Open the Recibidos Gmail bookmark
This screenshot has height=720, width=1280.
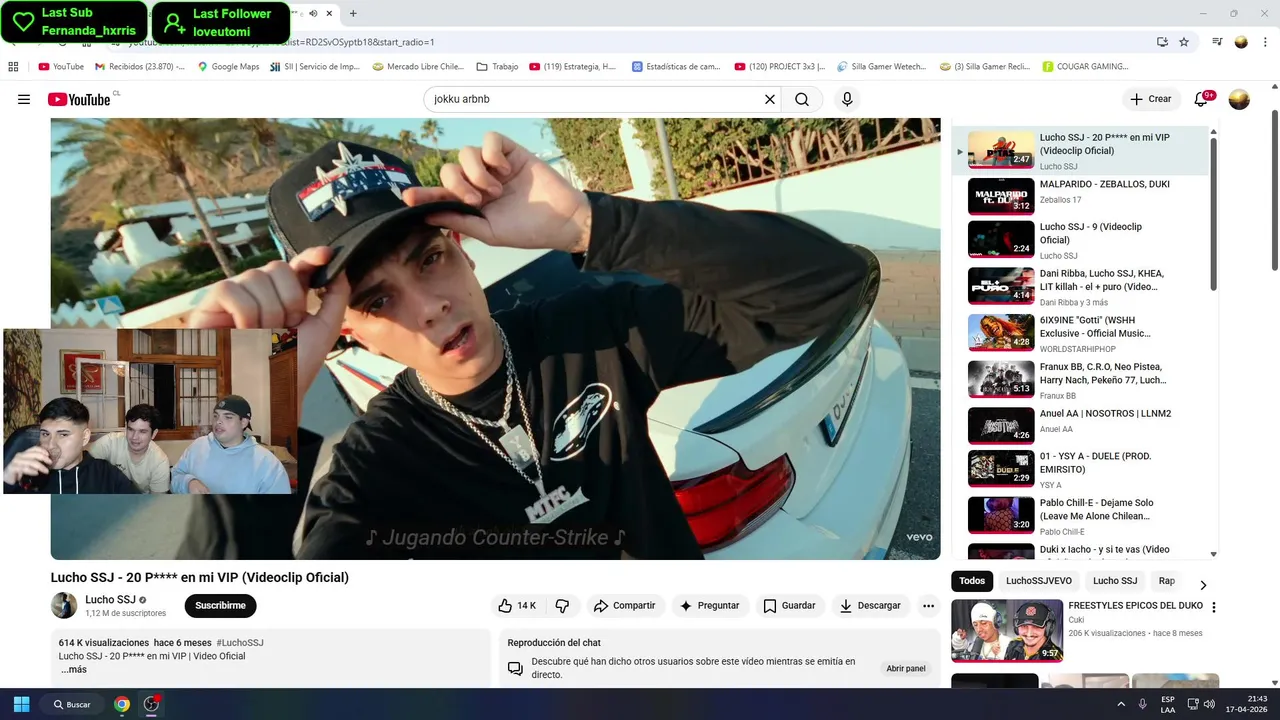[x=140, y=67]
